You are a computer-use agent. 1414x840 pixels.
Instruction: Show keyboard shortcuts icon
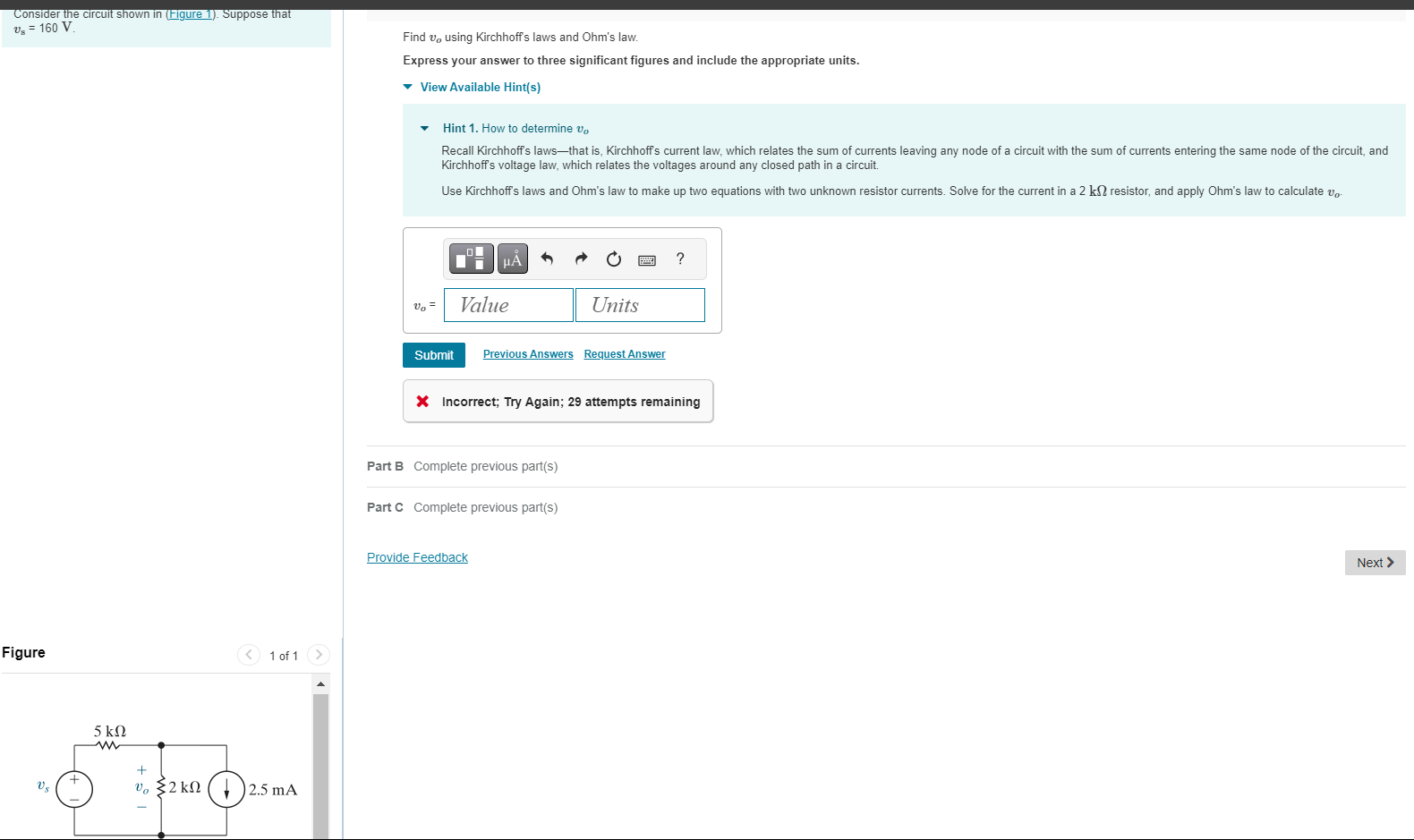(647, 259)
